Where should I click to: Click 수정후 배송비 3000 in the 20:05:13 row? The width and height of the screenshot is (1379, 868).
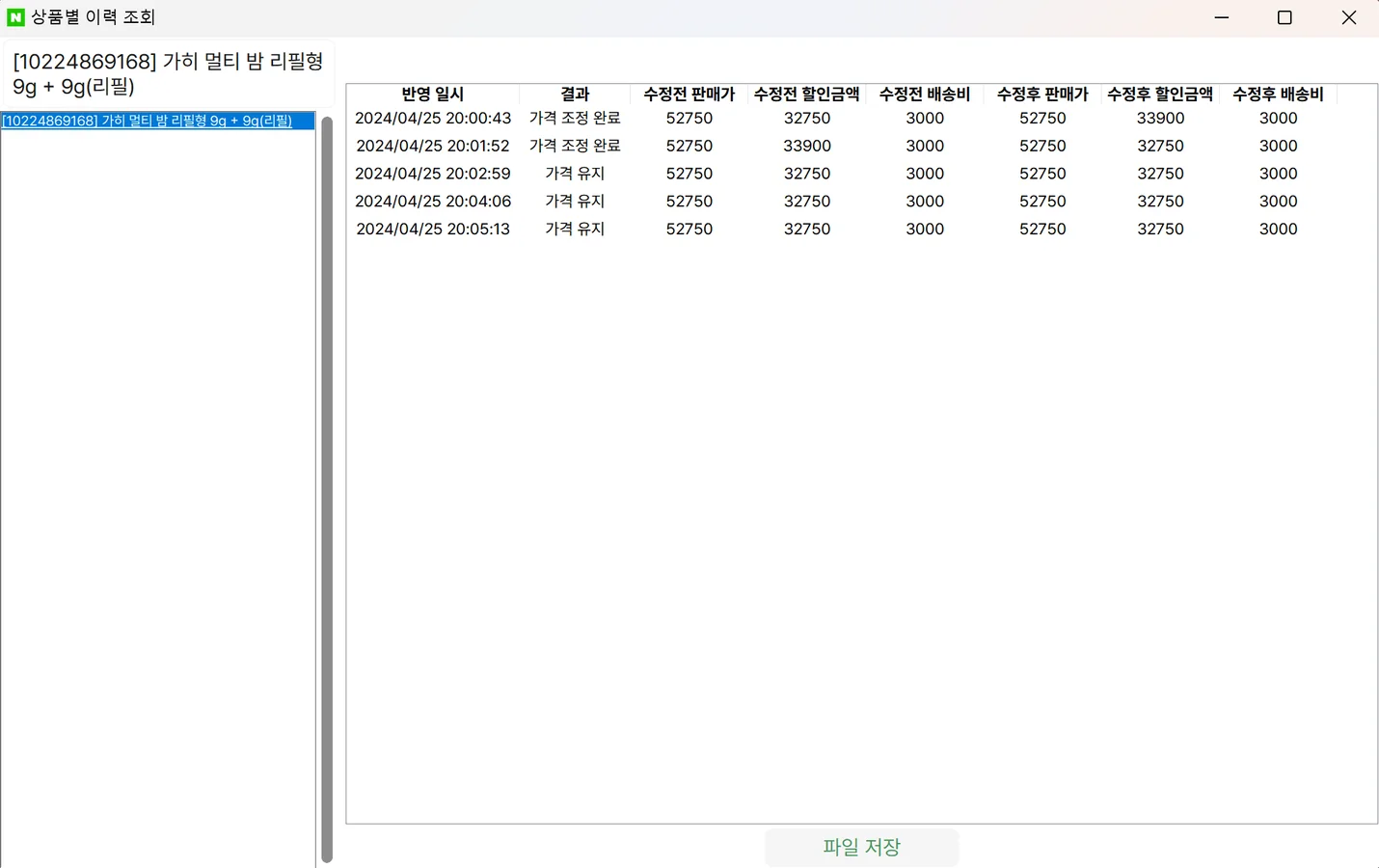[1278, 229]
